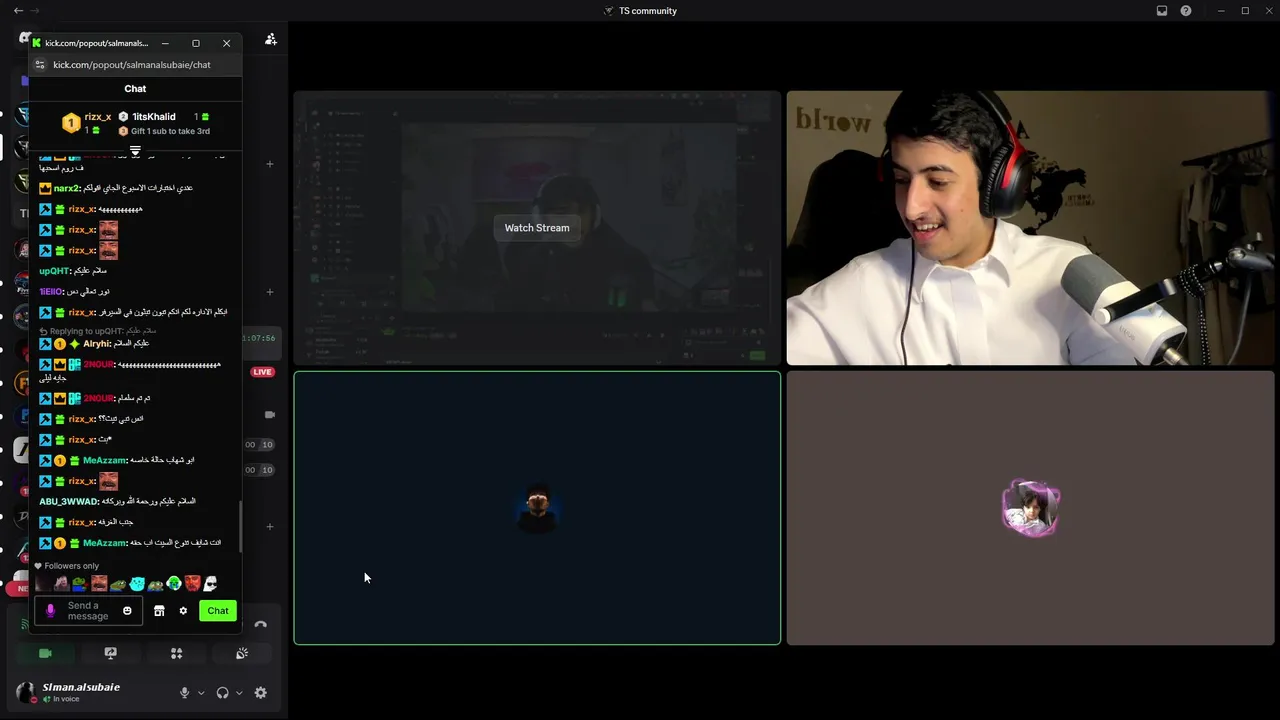The width and height of the screenshot is (1280, 720).
Task: Click sender name upQHT on its own chat message
Action: [54, 271]
